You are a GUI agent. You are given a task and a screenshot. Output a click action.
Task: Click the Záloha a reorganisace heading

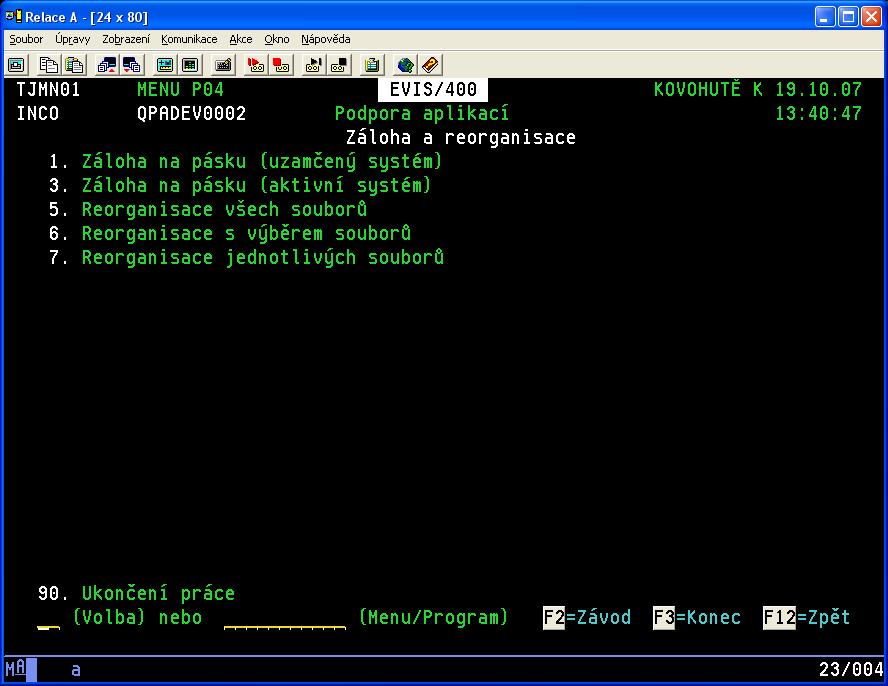pyautogui.click(x=460, y=138)
